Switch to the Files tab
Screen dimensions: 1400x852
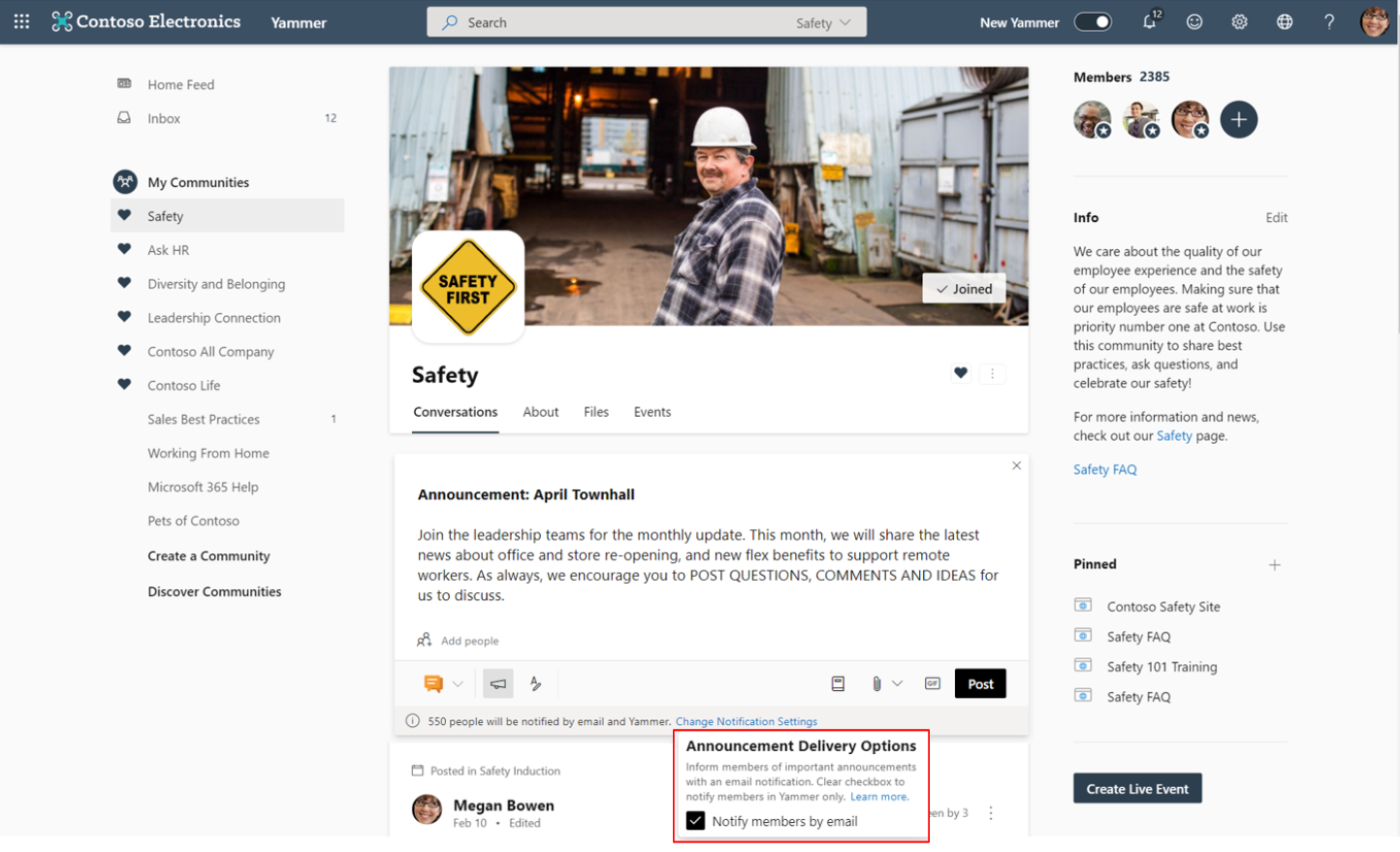click(596, 412)
